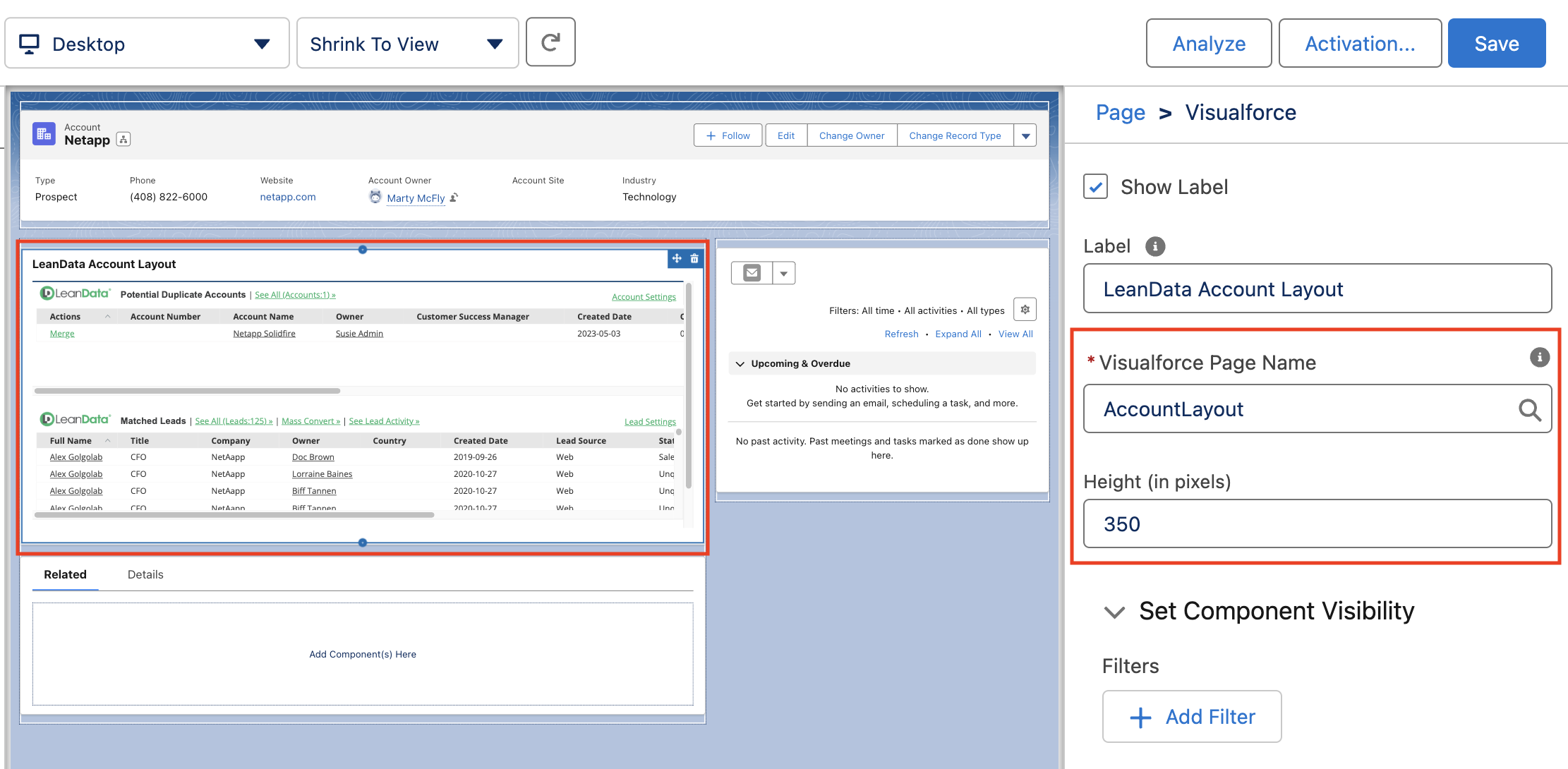1568x769 pixels.
Task: Open the Marty McFly owner link
Action: [x=416, y=198]
